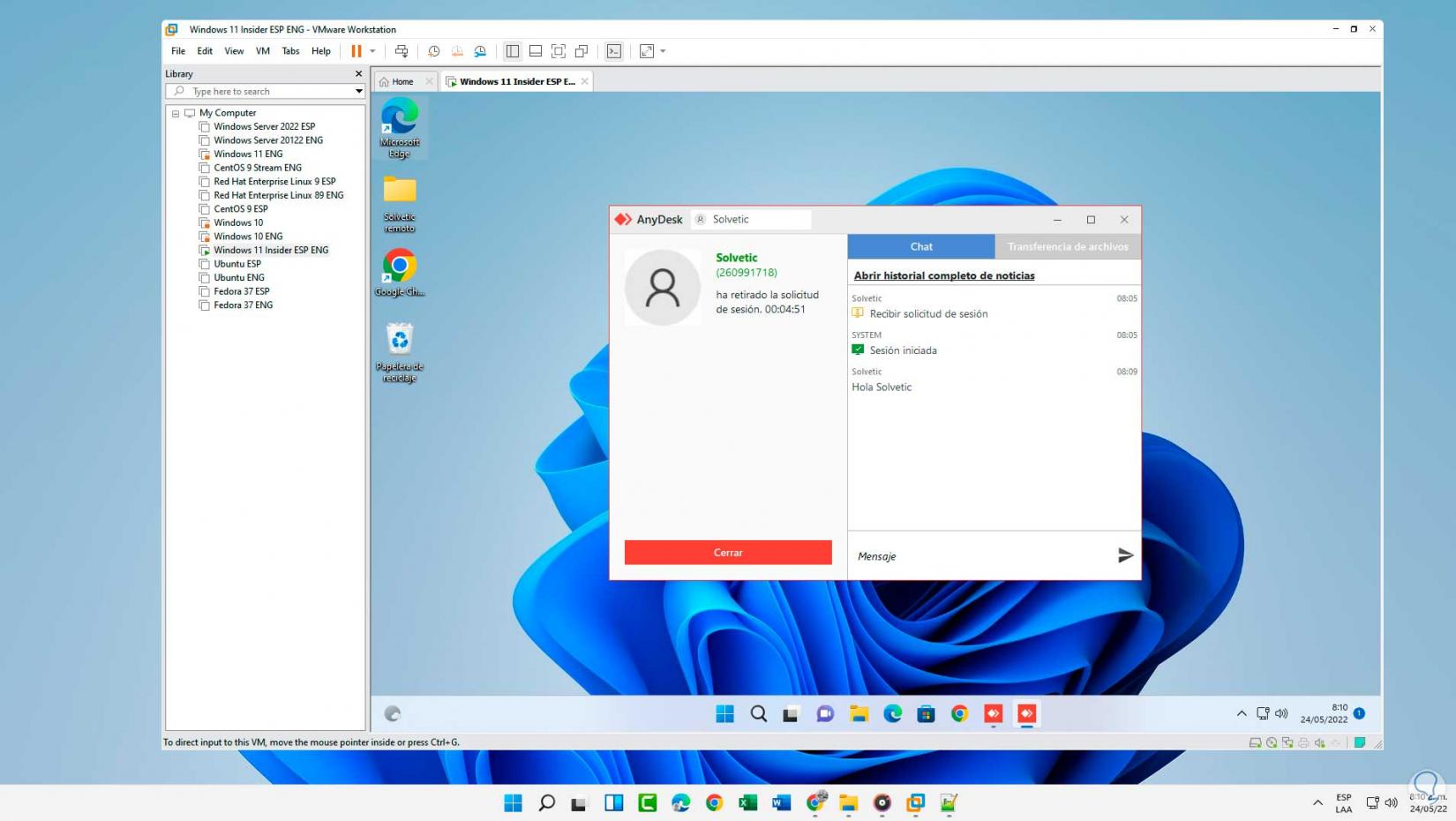Select Windows Server 2022 ESP in library
Image resolution: width=1456 pixels, height=821 pixels.
point(264,126)
